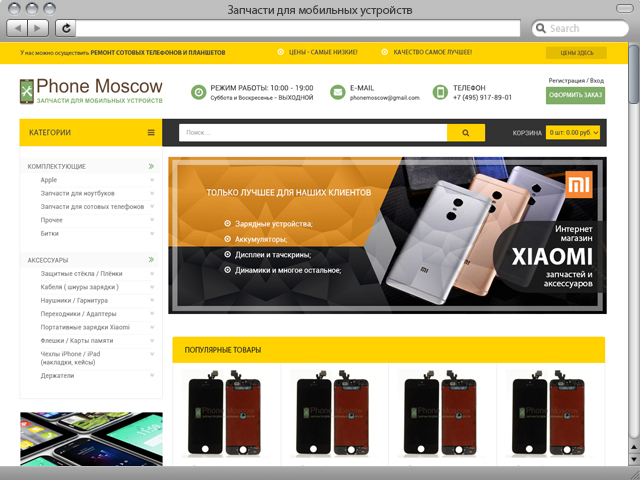
Task: Click the green phone icon by ТЕЛЕФОН
Action: 440,92
